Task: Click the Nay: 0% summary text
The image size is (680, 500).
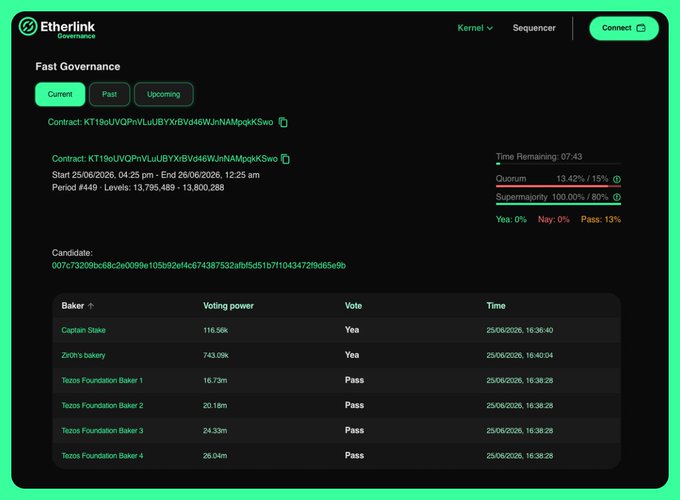Action: [x=553, y=220]
